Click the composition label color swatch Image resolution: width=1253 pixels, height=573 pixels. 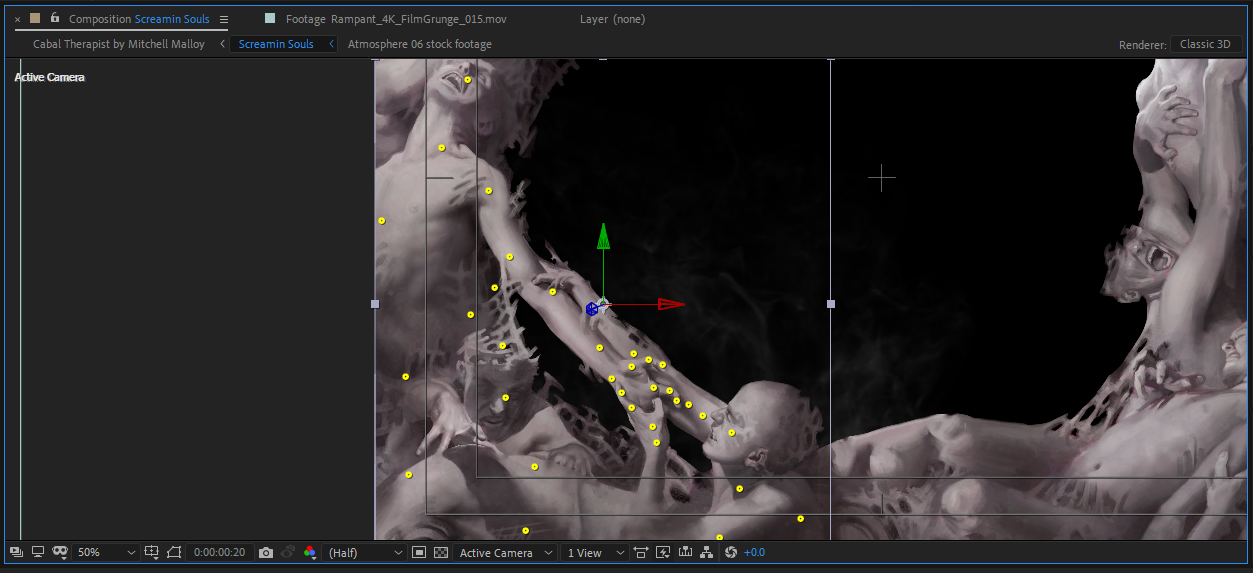(x=35, y=18)
